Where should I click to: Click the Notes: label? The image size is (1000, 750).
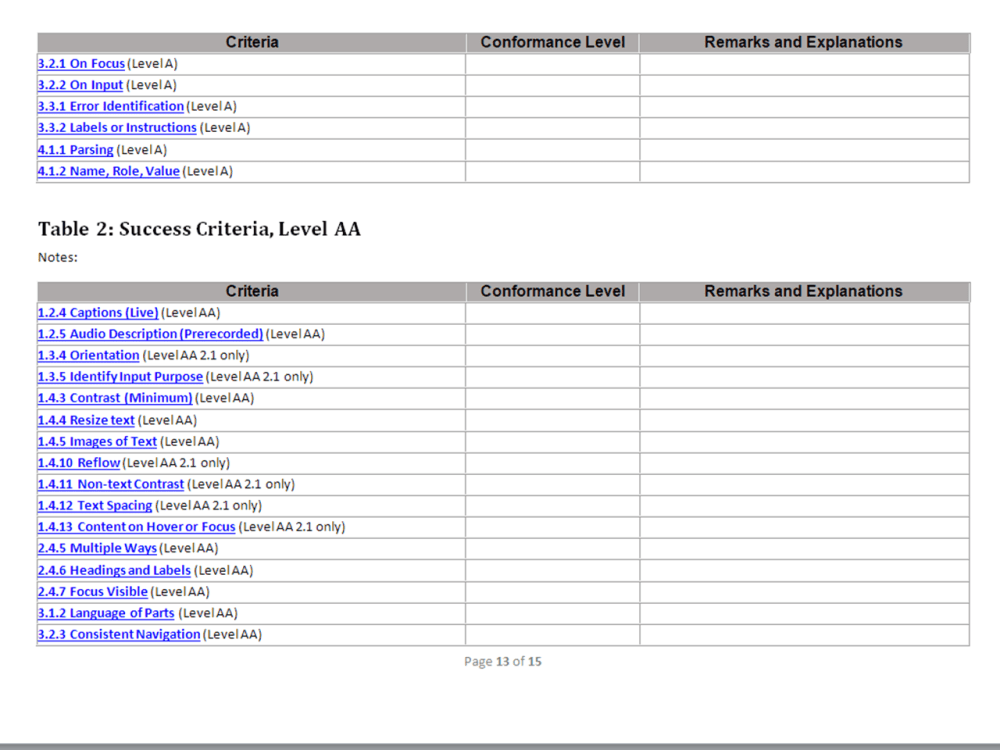point(57,257)
